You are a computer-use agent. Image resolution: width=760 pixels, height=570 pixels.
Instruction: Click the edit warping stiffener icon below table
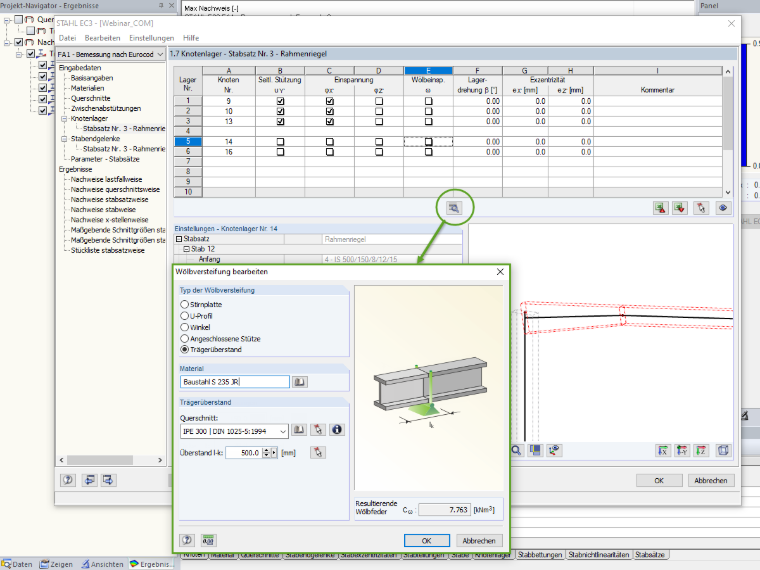tap(454, 208)
